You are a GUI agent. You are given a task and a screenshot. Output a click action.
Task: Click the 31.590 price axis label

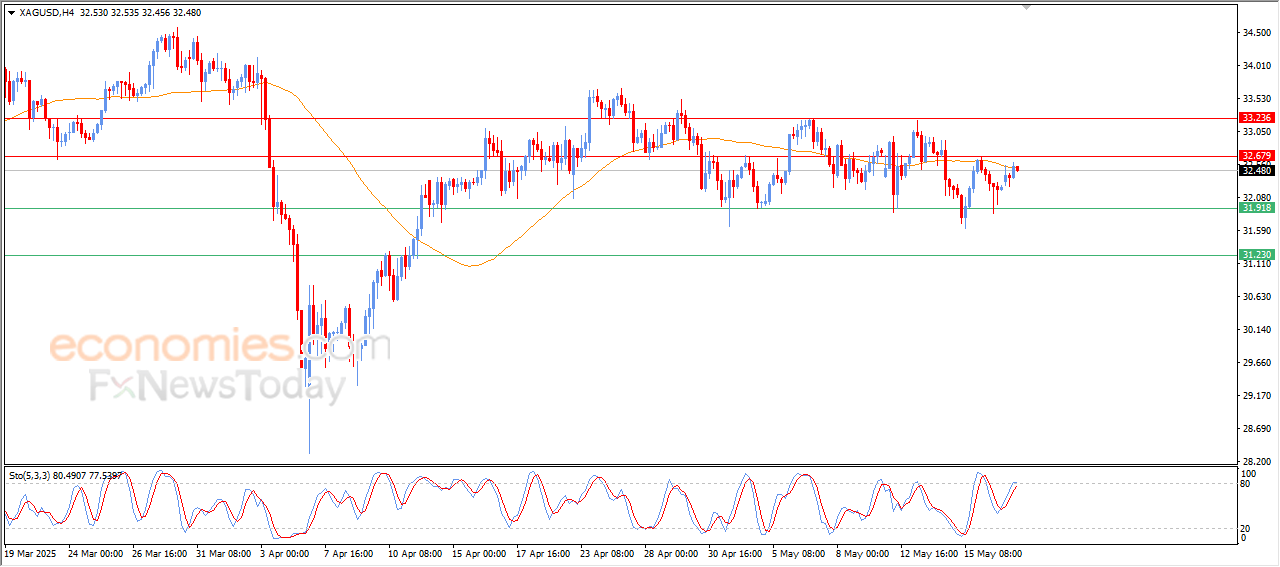1256,231
